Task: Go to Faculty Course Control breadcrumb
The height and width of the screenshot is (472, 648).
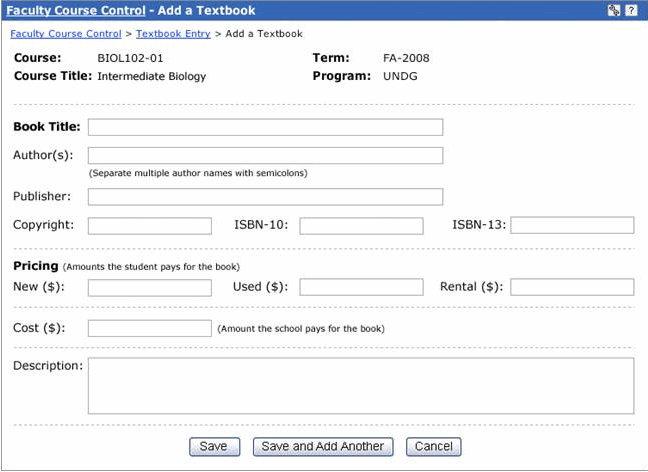Action: (66, 34)
